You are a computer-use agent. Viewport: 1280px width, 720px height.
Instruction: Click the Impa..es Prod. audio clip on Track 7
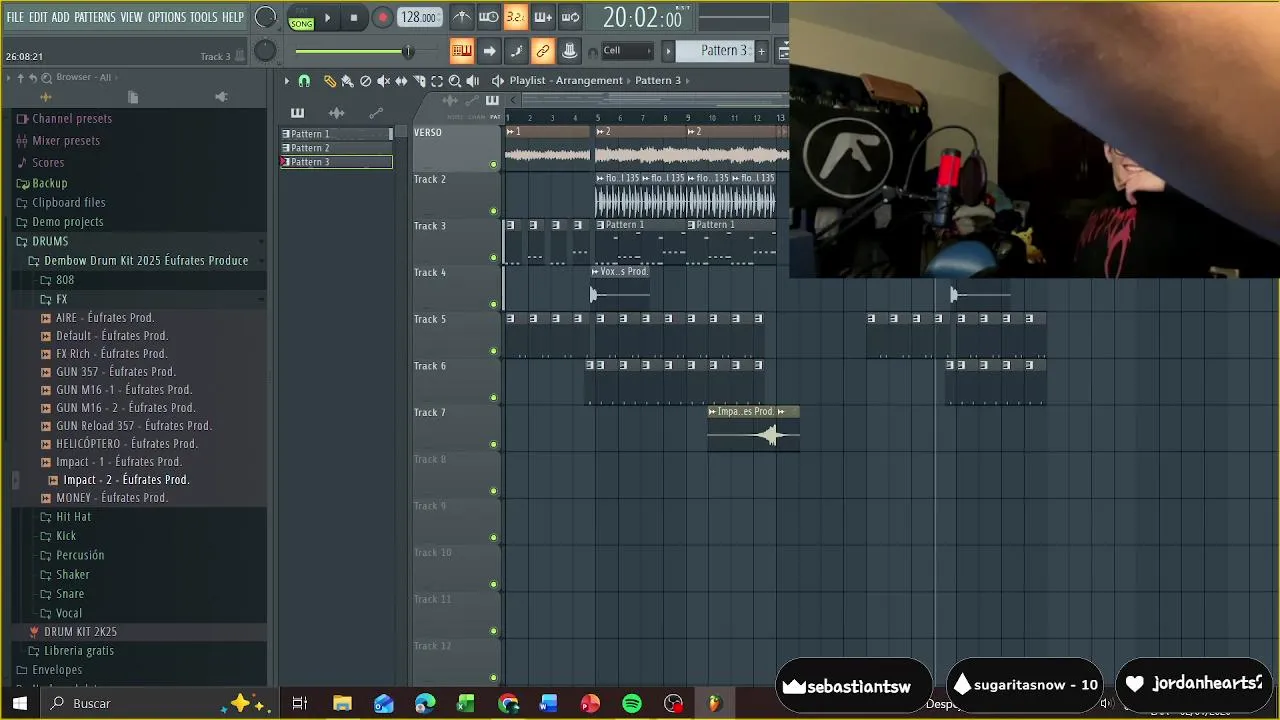coord(753,429)
